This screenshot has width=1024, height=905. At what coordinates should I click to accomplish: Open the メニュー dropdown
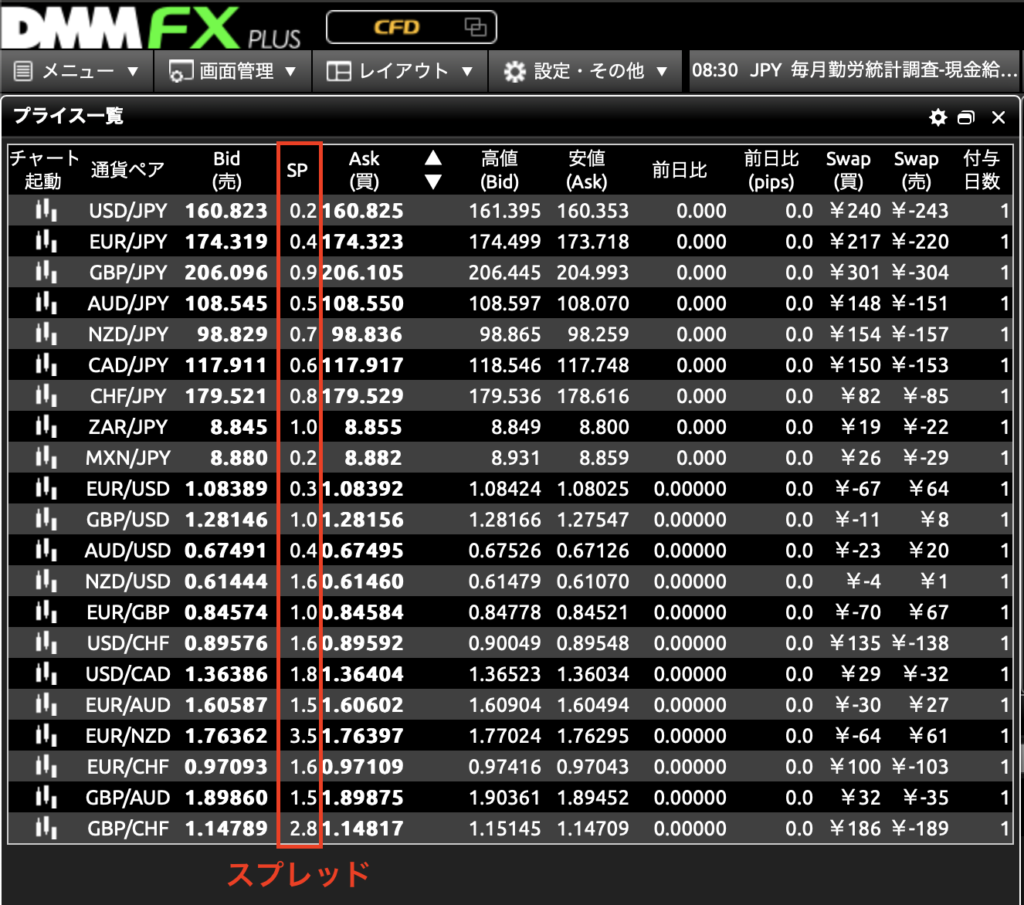pos(77,71)
